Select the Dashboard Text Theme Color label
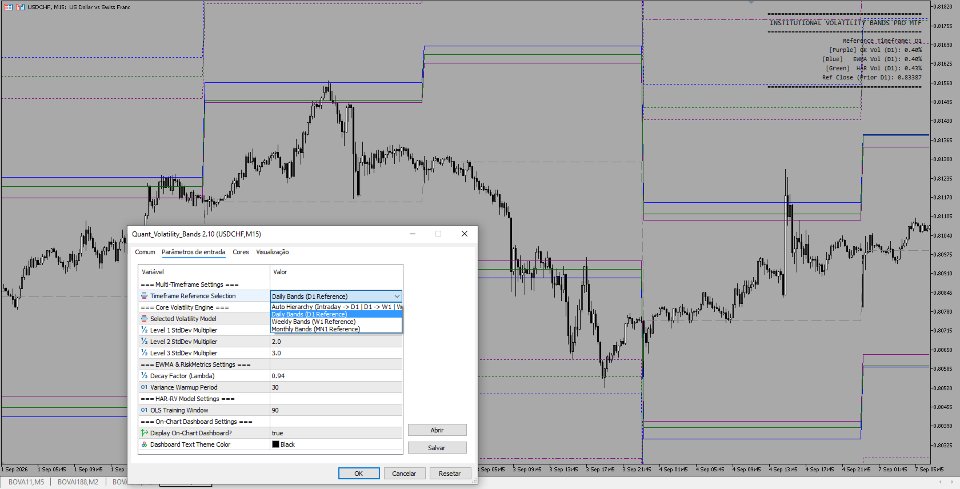 (190, 444)
